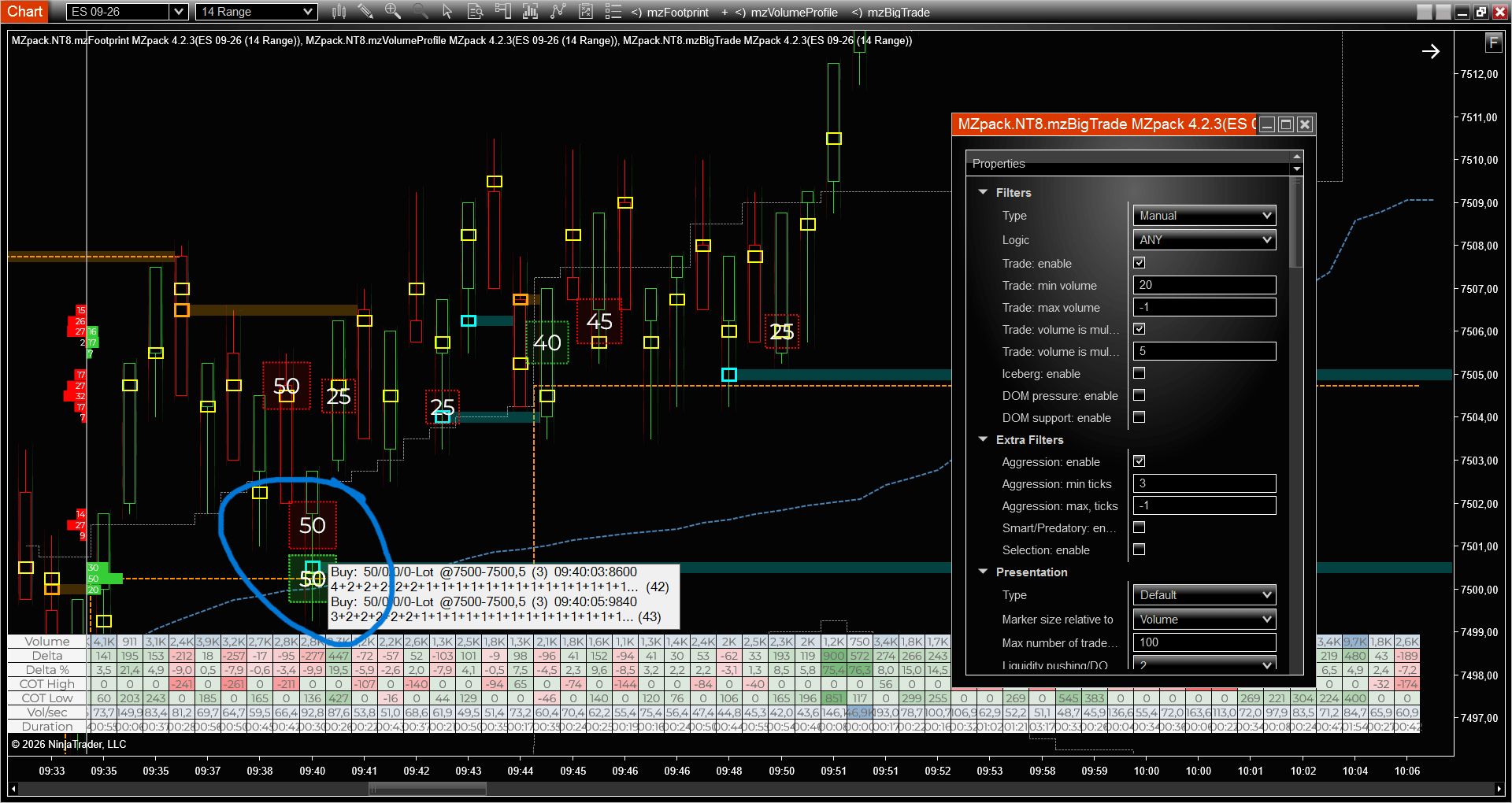Click the 7505,00 price axis label

point(1479,375)
